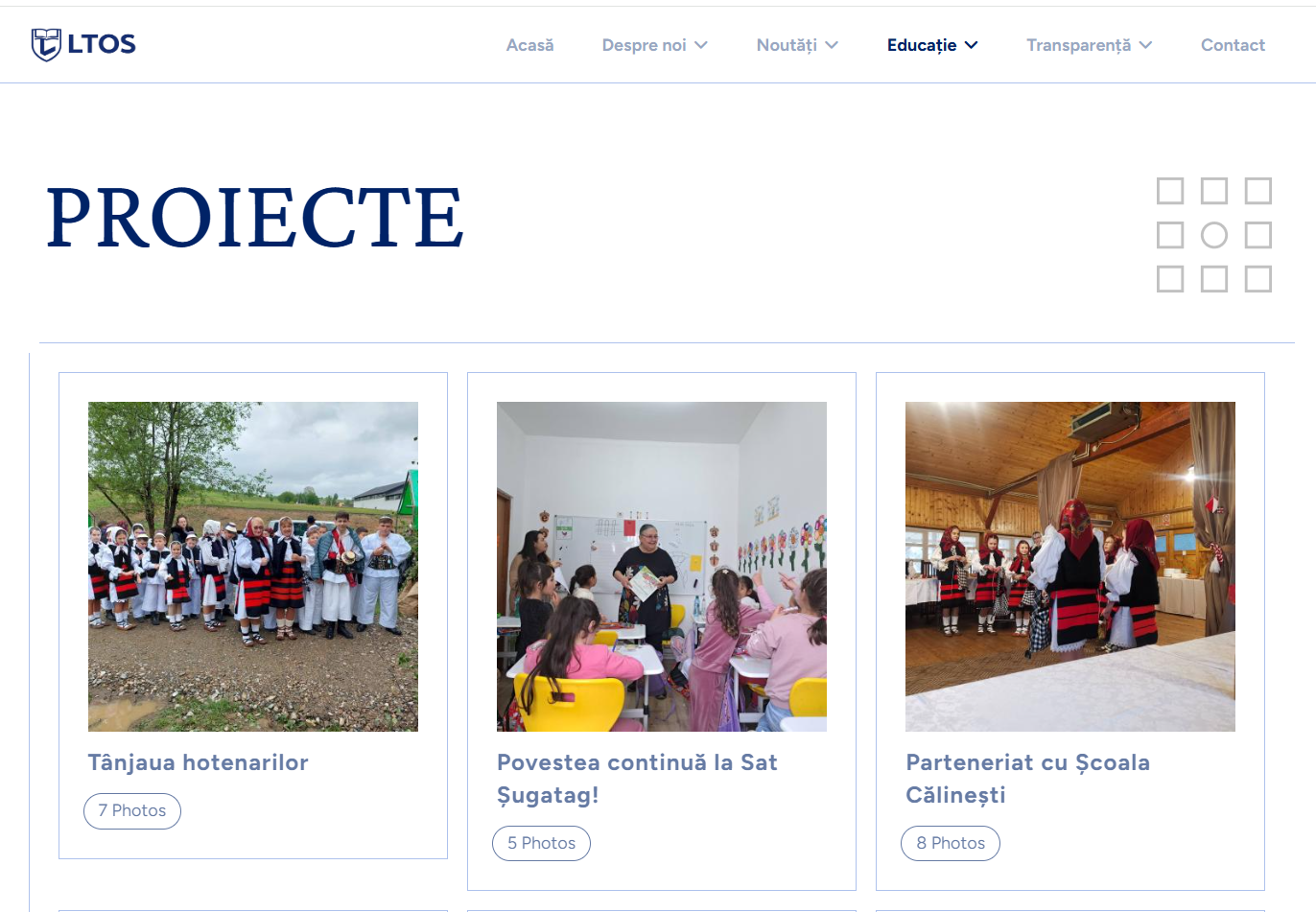Open the Școala Călinești partnership photo

click(x=1070, y=567)
